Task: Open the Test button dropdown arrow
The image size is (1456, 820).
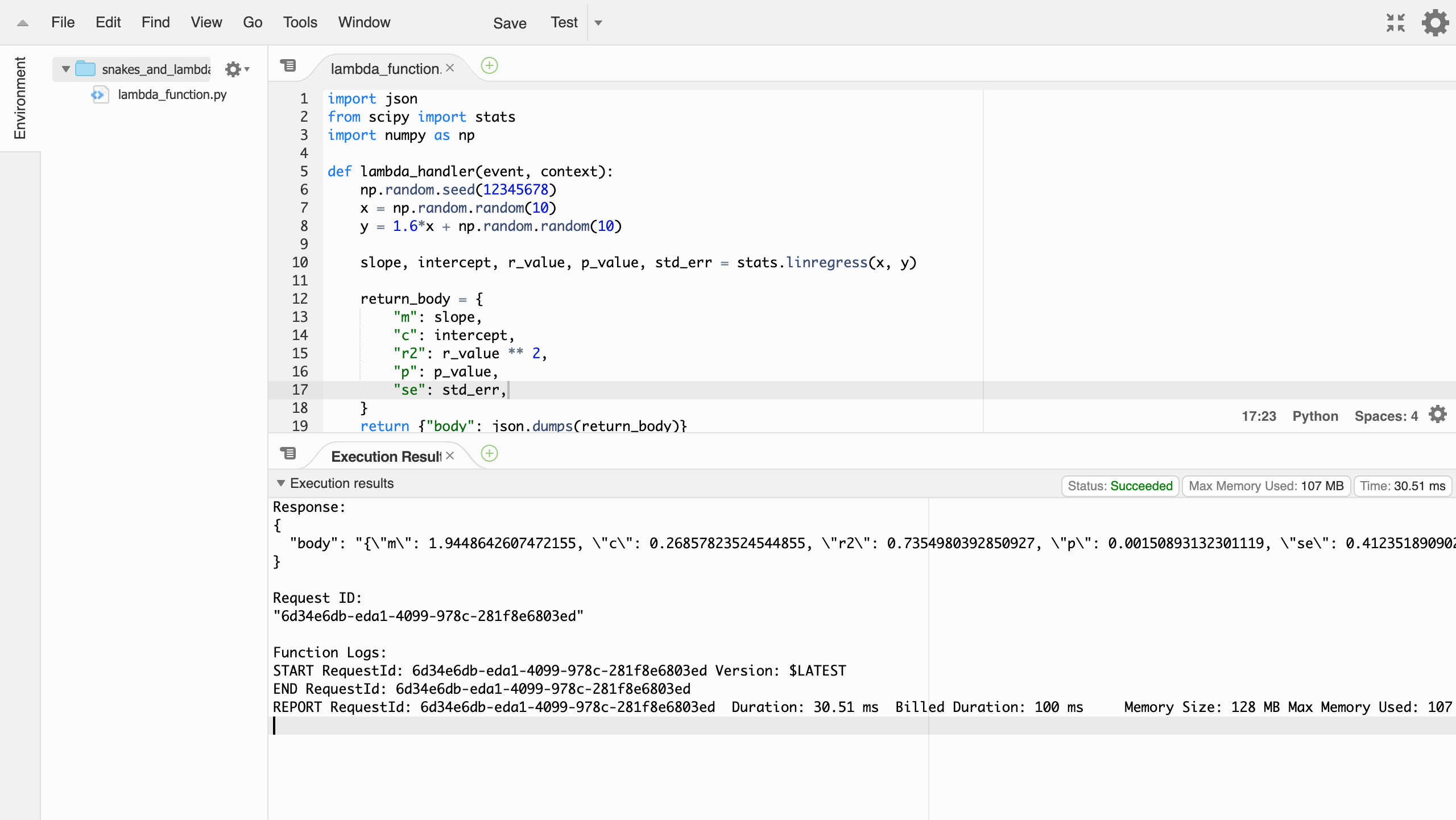Action: point(598,23)
